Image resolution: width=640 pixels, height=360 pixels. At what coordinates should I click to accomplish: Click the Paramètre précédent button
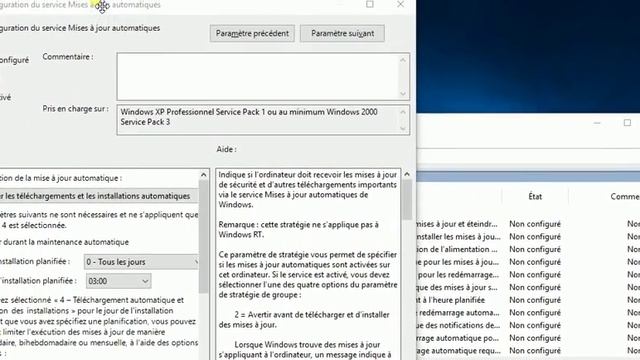pos(252,33)
